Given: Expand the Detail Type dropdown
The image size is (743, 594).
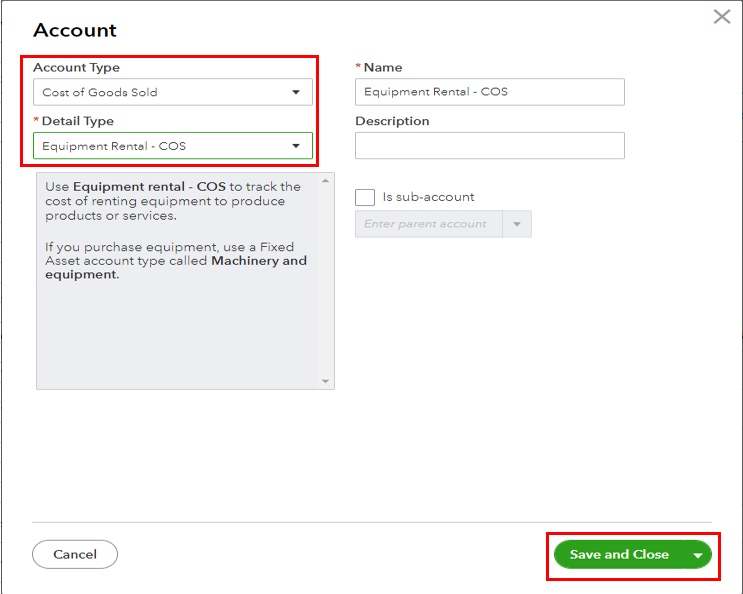Looking at the screenshot, I should tap(172, 146).
